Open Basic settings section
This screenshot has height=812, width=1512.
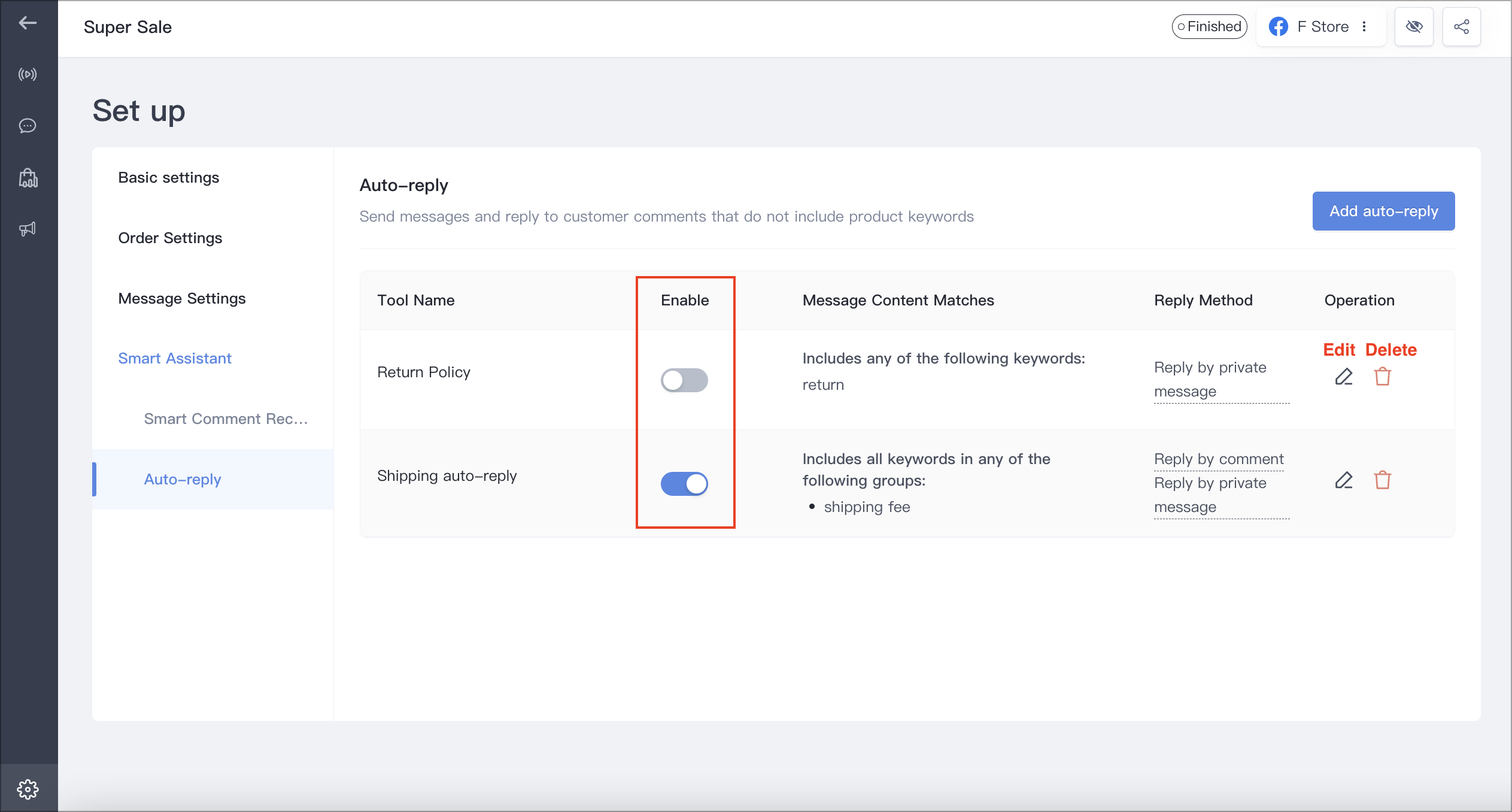coord(169,178)
